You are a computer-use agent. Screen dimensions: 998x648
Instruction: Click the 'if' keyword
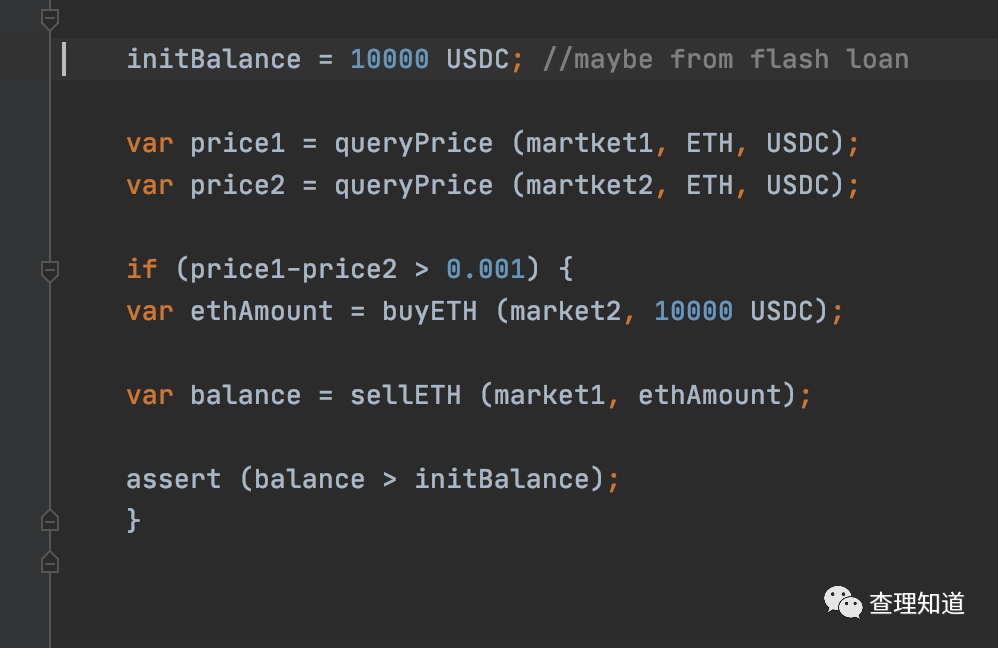[x=141, y=269]
